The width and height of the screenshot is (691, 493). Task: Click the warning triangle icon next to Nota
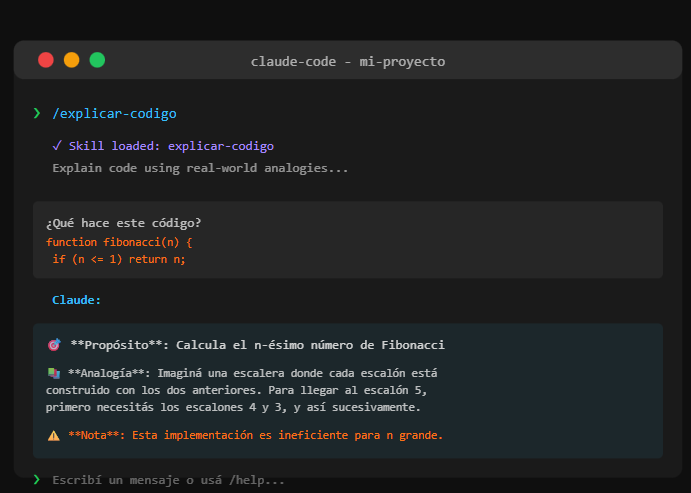54,436
